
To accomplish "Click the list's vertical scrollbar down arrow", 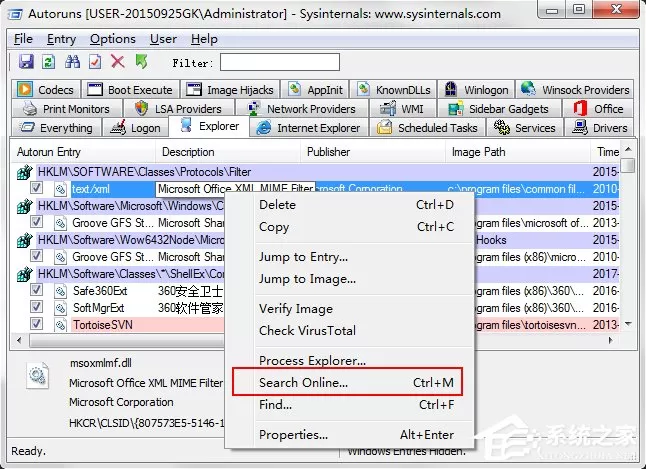I will point(628,324).
